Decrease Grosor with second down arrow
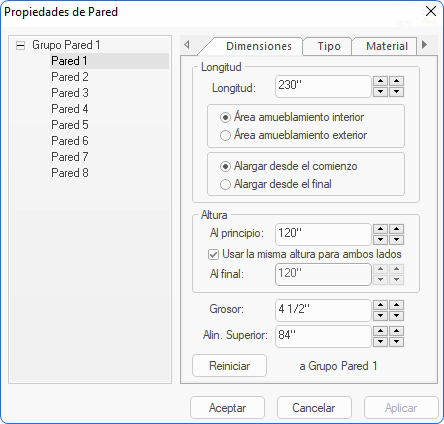 (x=396, y=316)
